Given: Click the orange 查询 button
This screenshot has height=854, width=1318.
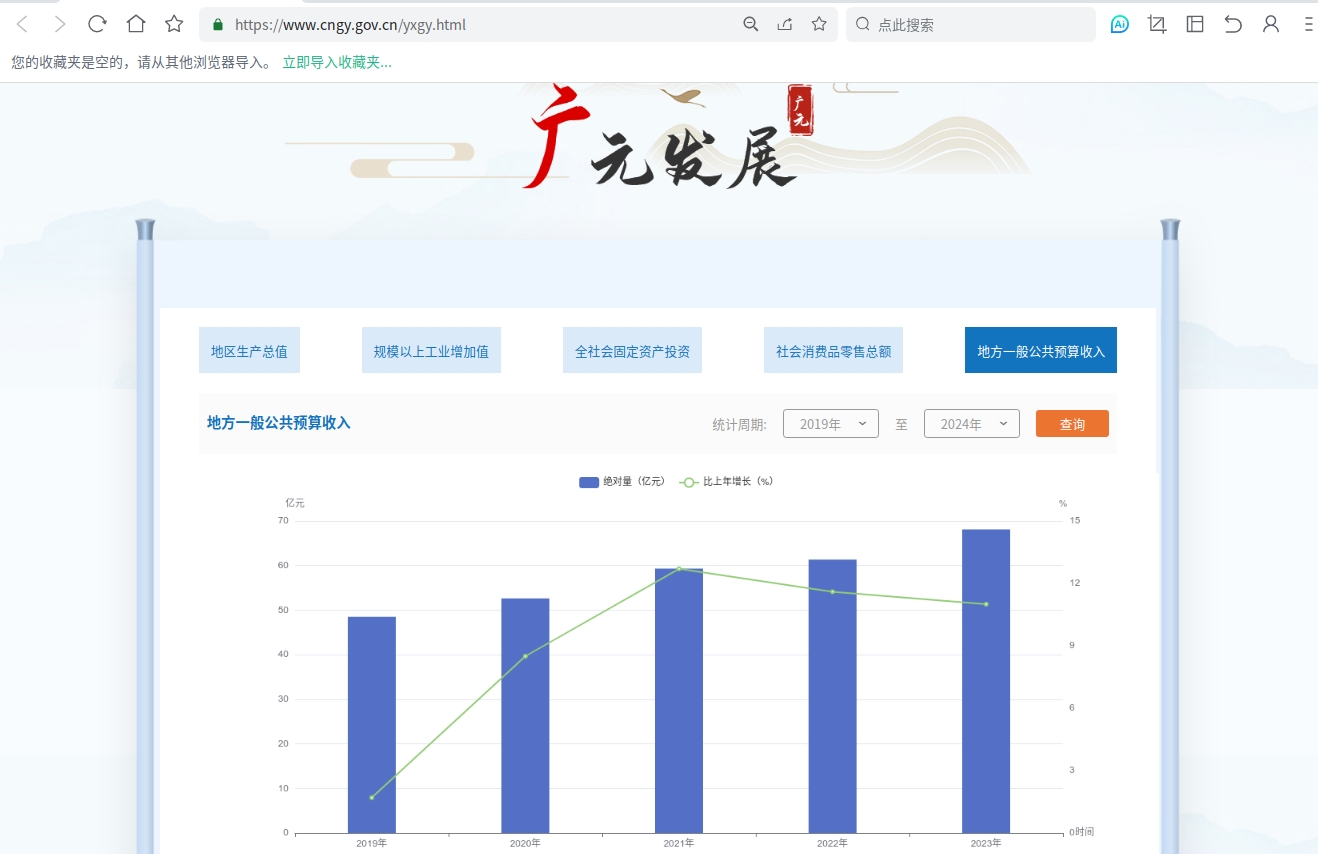Looking at the screenshot, I should 1072,424.
